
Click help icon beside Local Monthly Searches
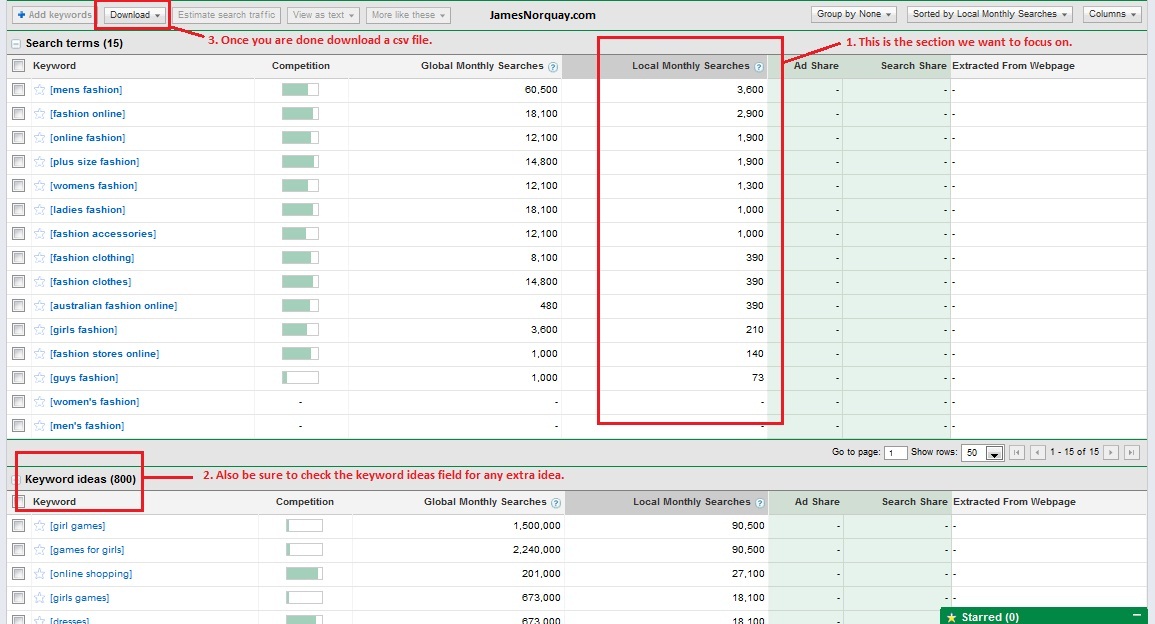click(759, 67)
